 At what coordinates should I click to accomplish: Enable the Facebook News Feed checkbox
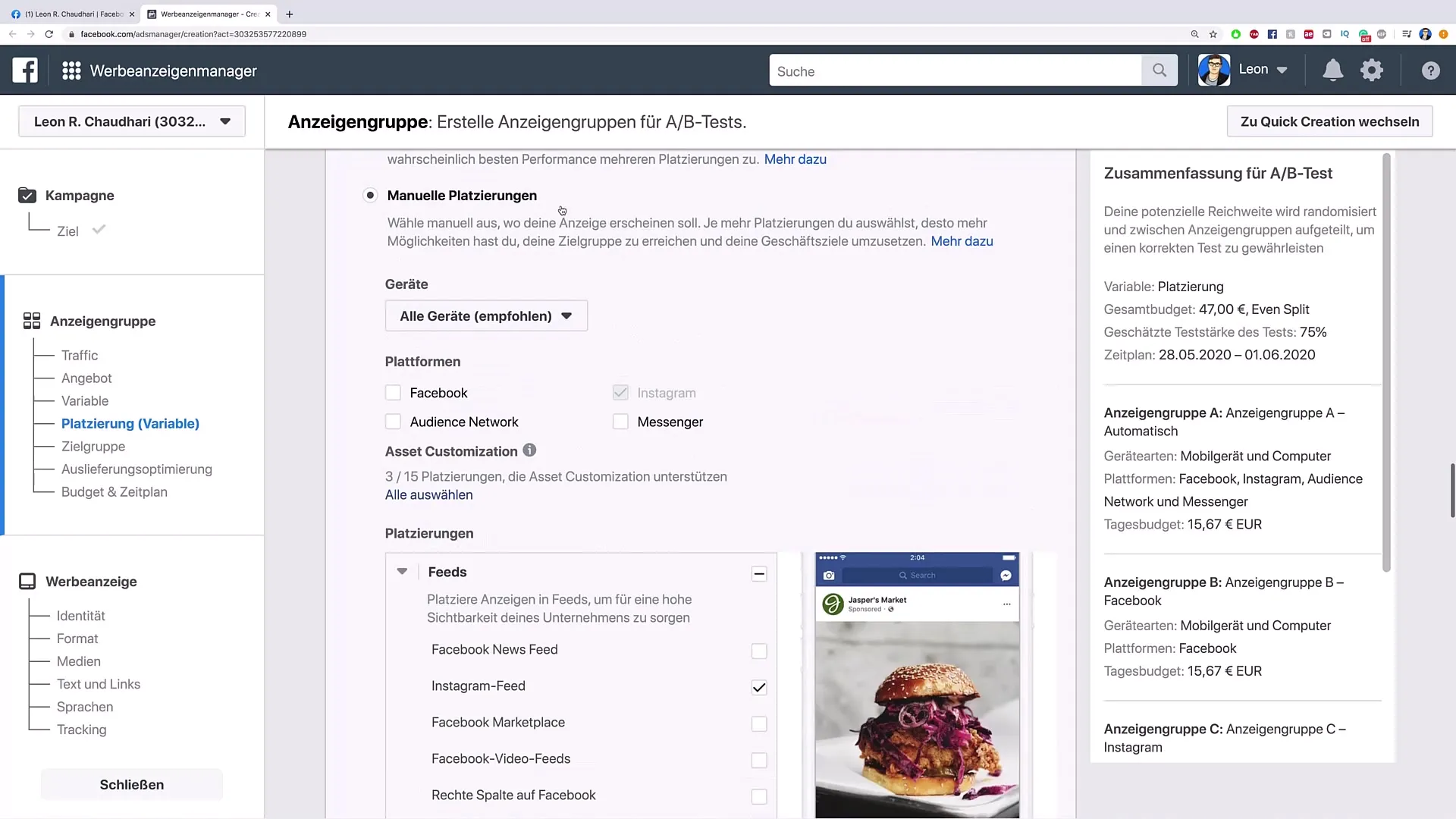tap(758, 650)
